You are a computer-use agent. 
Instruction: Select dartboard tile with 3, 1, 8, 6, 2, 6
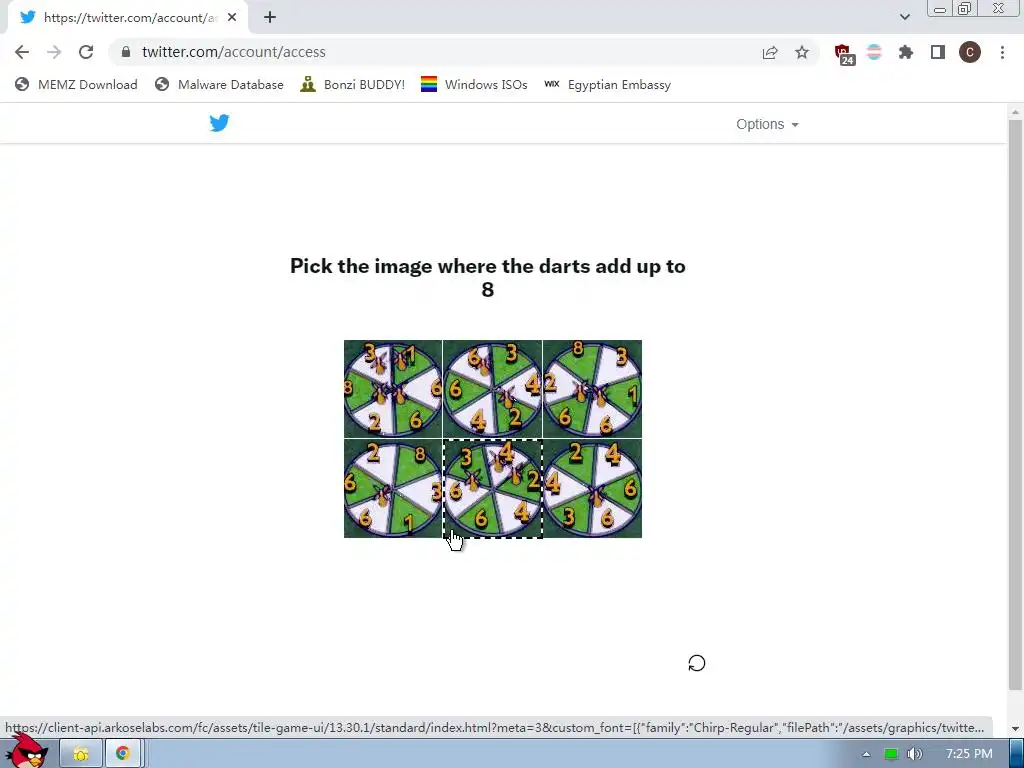point(393,389)
